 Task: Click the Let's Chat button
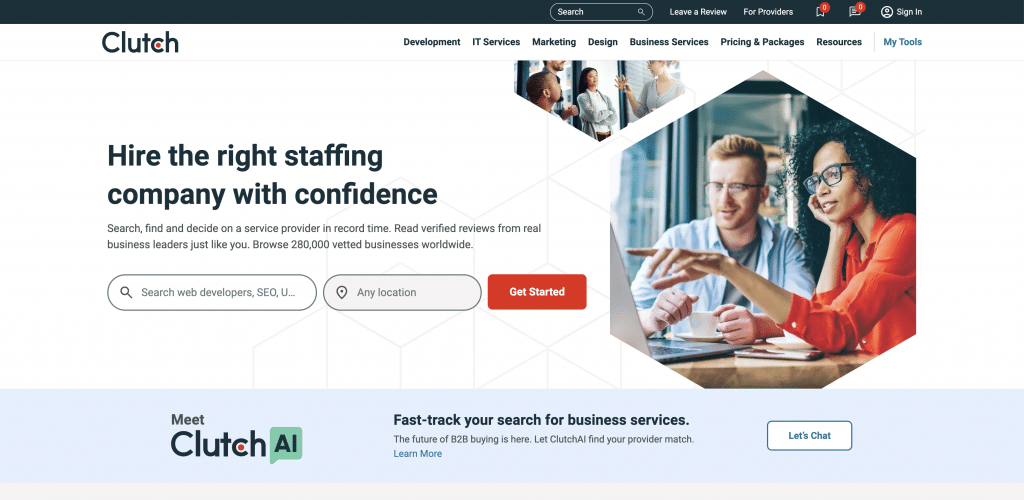(809, 435)
